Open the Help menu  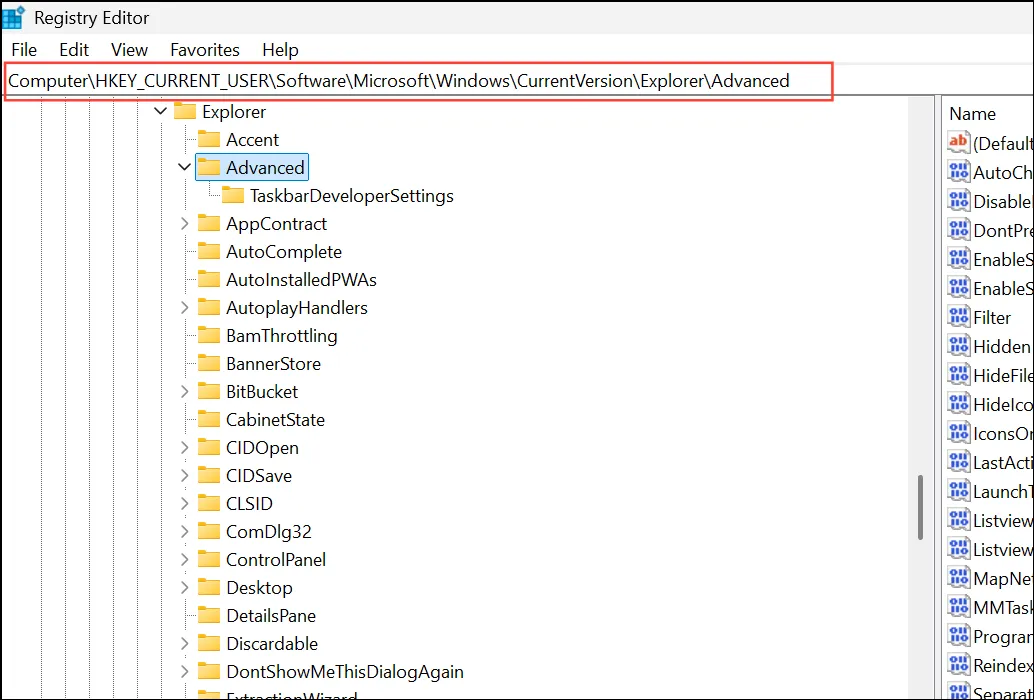[280, 50]
